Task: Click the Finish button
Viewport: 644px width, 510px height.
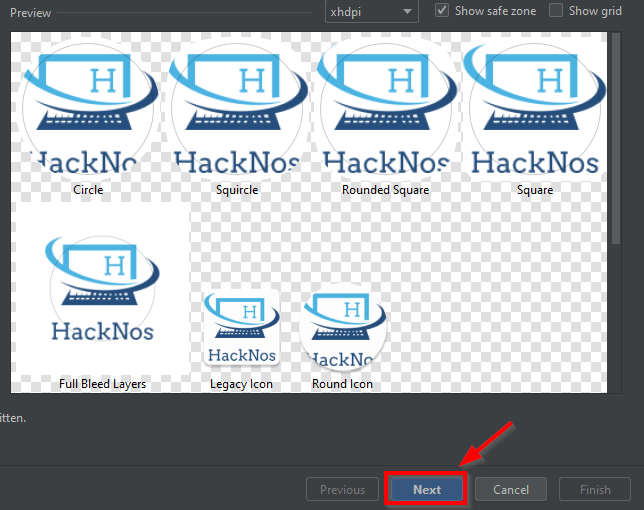Action: click(595, 489)
